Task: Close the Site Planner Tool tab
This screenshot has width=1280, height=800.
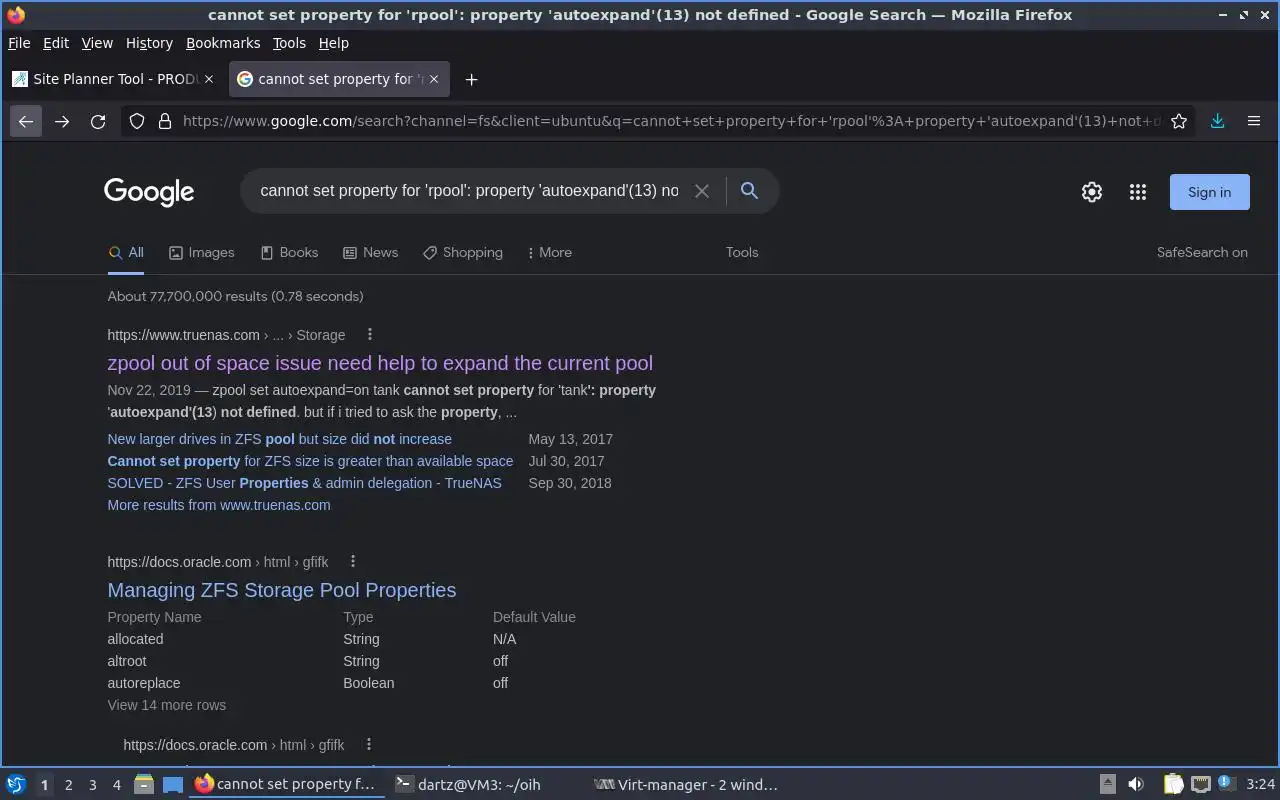Action: (209, 79)
